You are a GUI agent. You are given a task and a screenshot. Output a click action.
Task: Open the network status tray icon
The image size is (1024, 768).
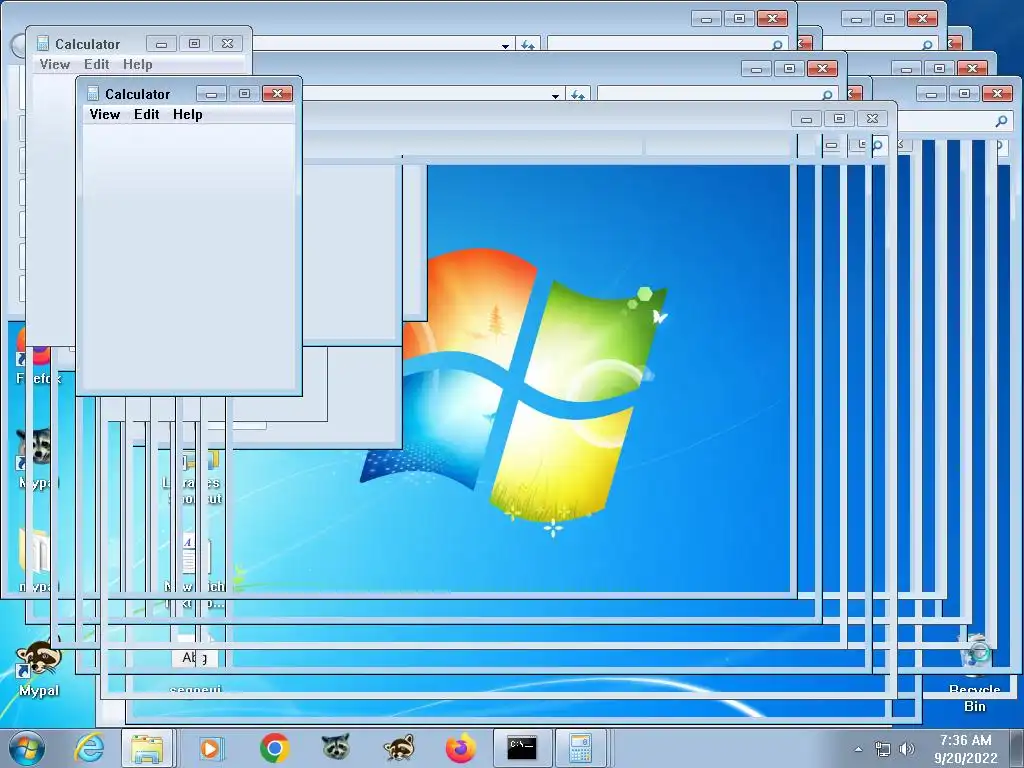882,749
